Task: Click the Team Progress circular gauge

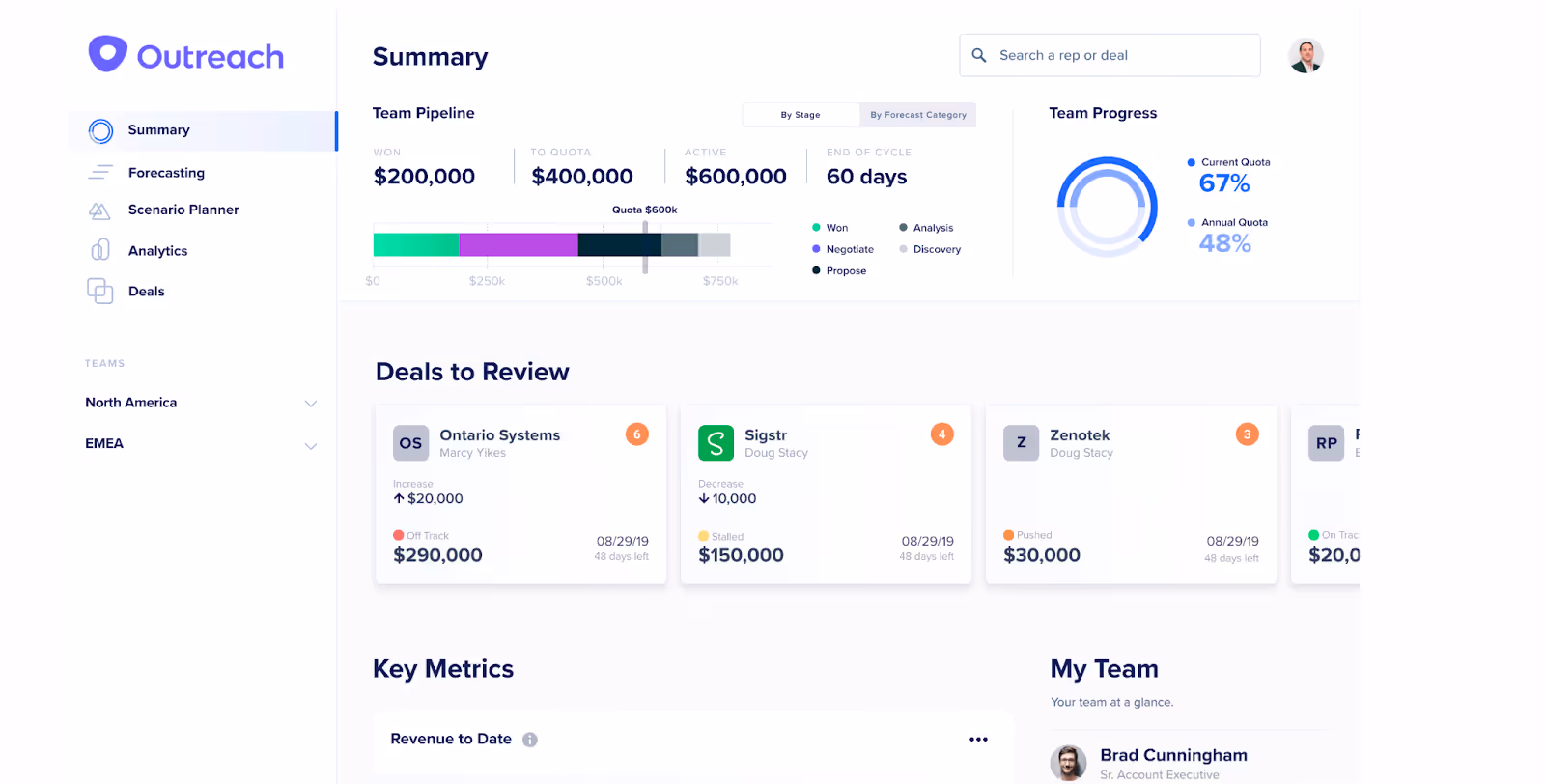Action: coord(1107,207)
